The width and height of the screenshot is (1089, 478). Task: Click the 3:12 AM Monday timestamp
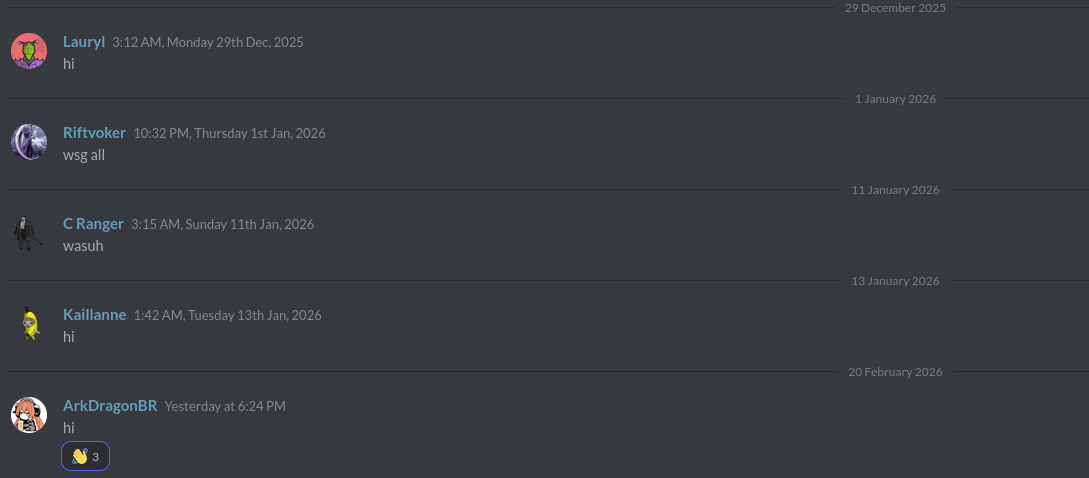pyautogui.click(x=208, y=42)
